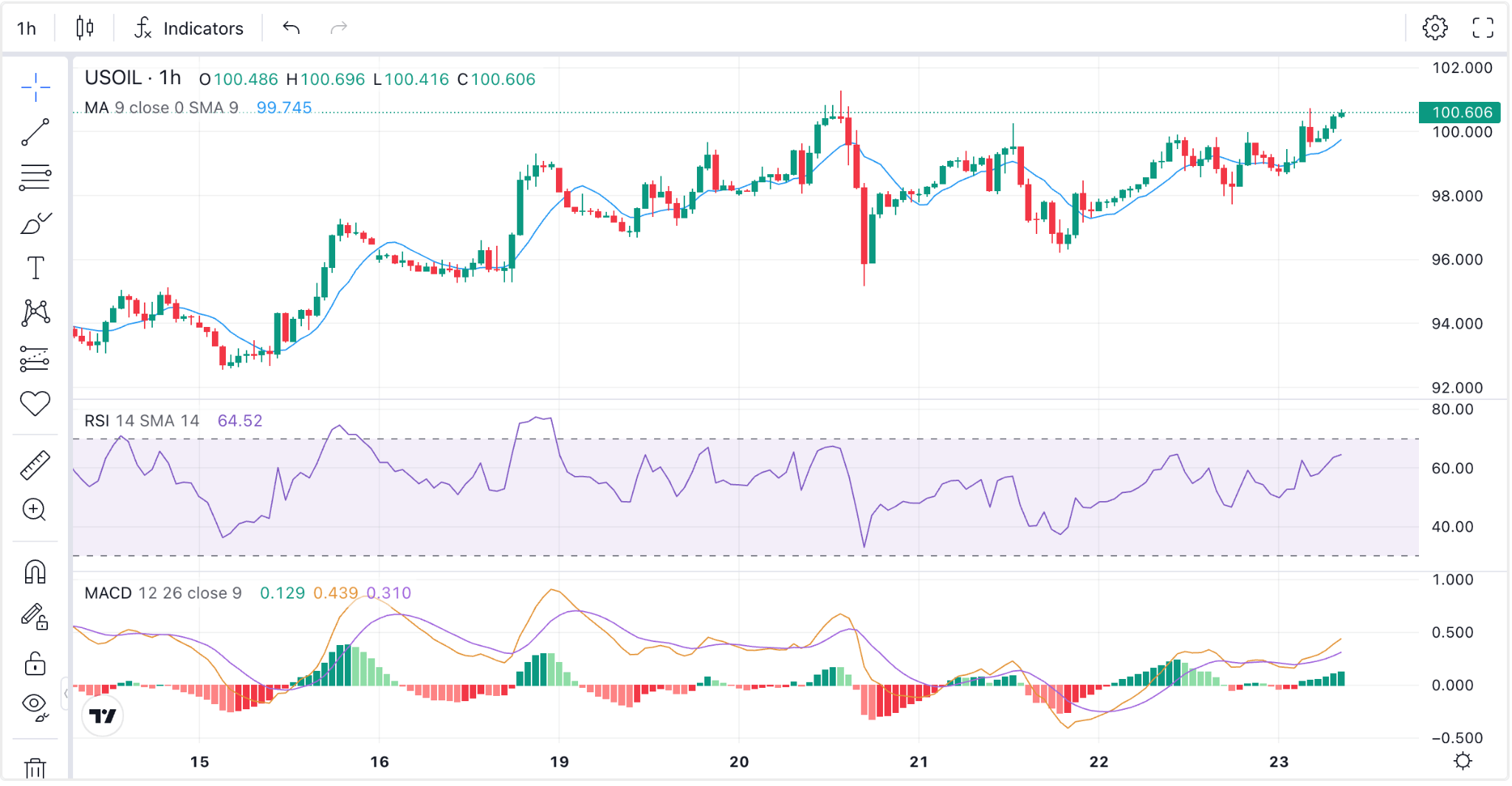Open chart settings gear
Screen dimensions: 1512x786
pos(1434,28)
